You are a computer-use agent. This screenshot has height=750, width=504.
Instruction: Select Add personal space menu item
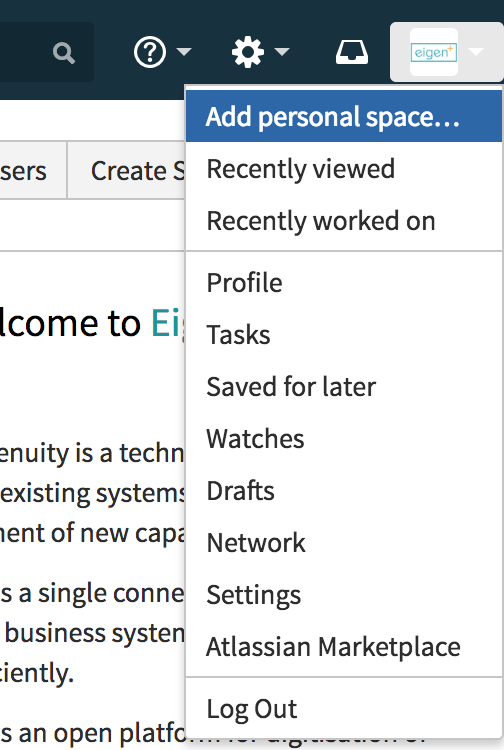click(344, 116)
